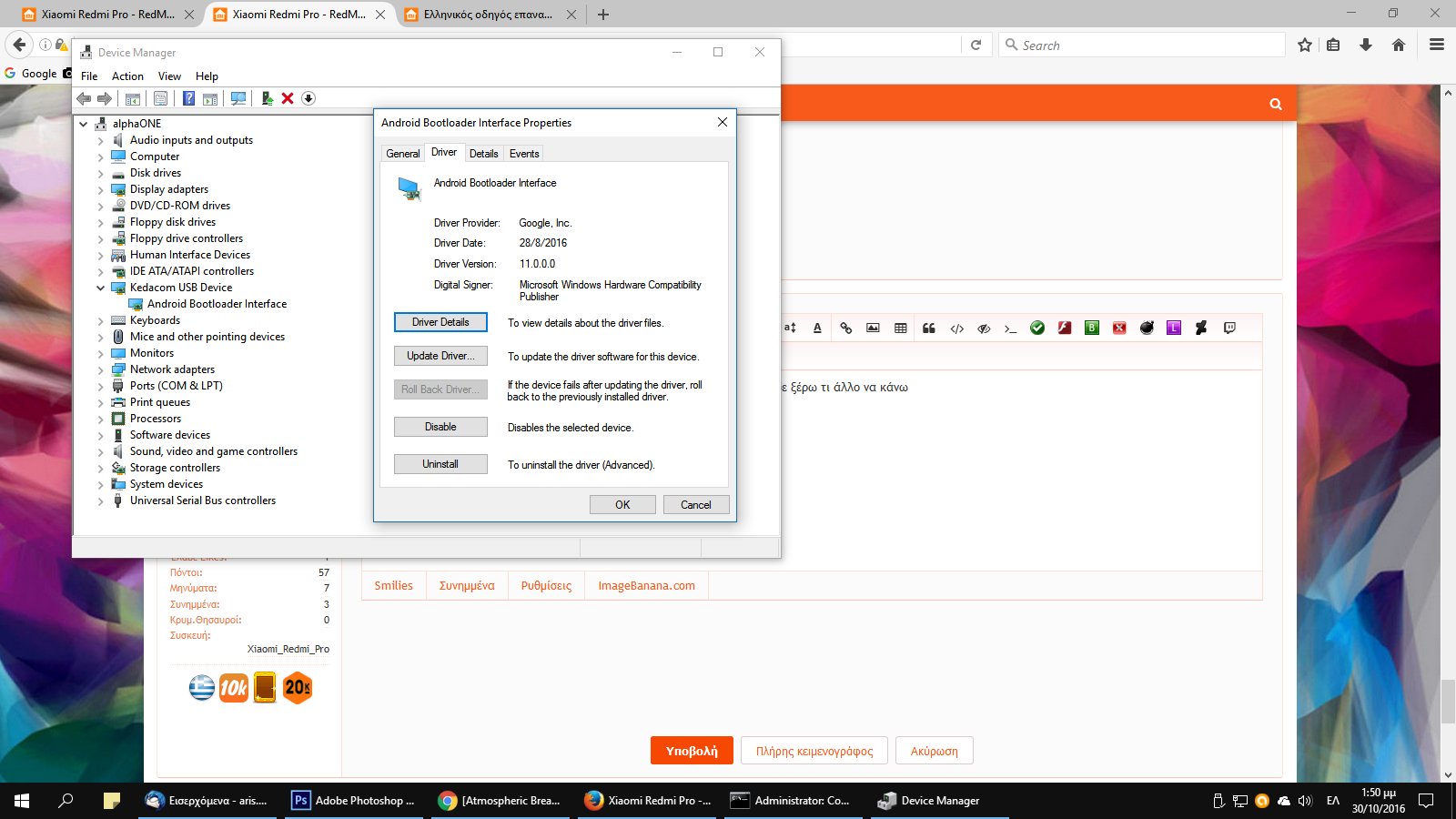
Task: Click the Back arrow in Device Manager toolbar
Action: point(84,98)
